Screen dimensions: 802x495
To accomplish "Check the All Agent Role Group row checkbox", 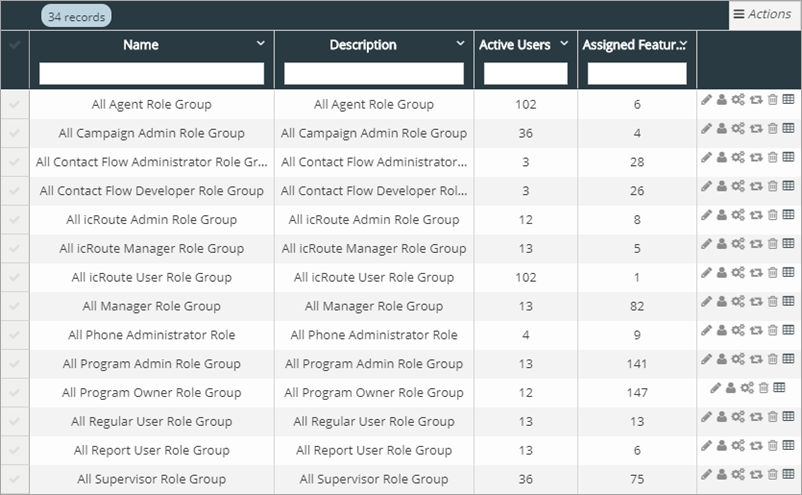I will 14,104.
